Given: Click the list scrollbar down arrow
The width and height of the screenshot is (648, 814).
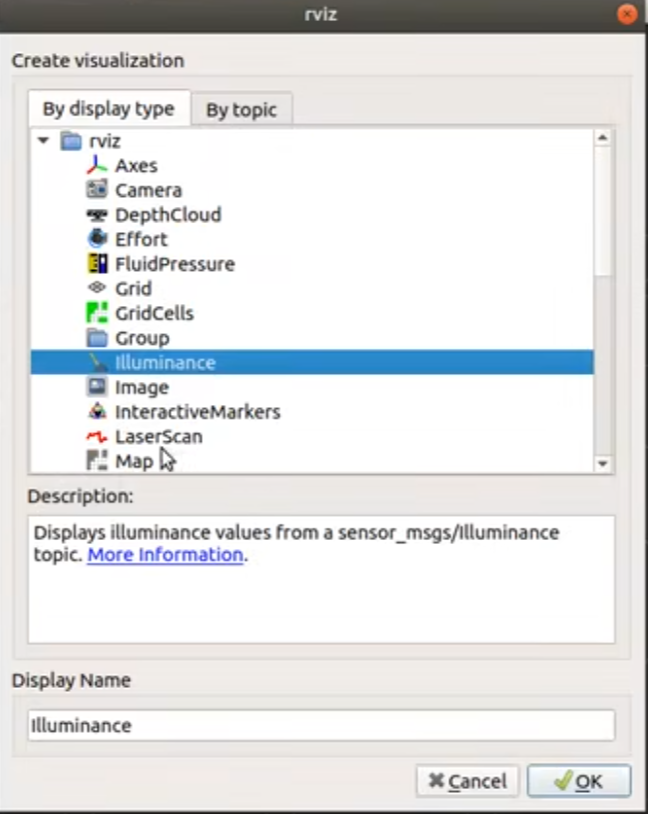Looking at the screenshot, I should 603,464.
